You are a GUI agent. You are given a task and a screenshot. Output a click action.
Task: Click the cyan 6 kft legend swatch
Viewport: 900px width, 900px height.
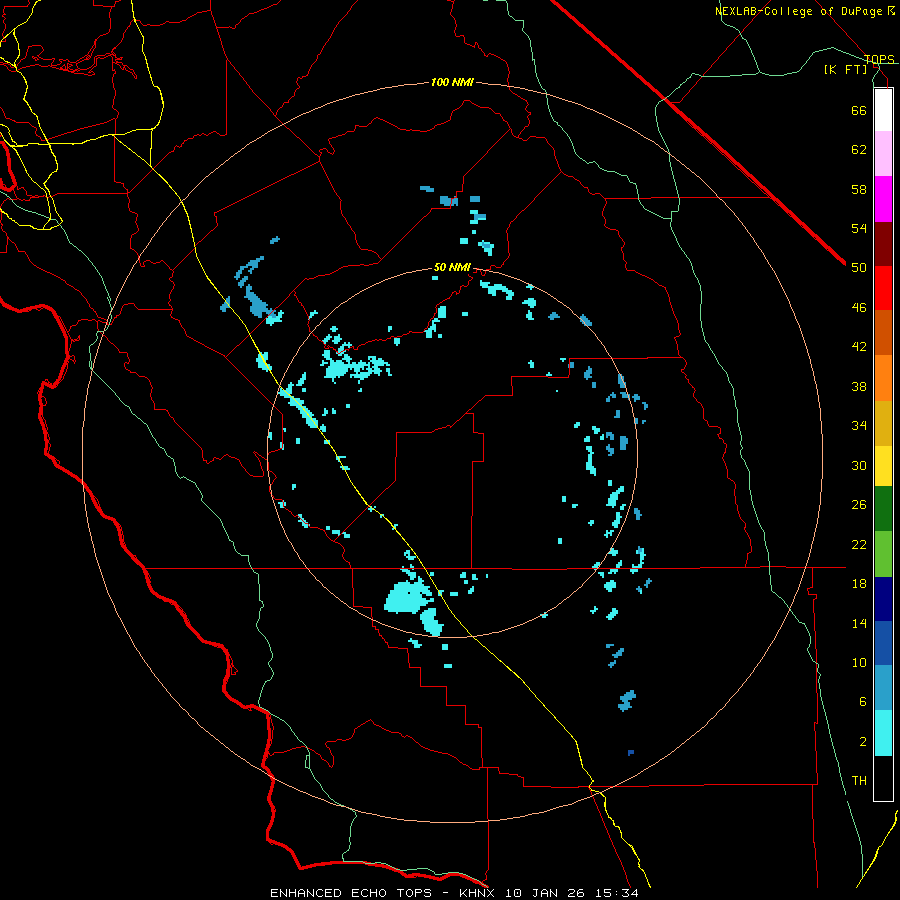pyautogui.click(x=883, y=733)
